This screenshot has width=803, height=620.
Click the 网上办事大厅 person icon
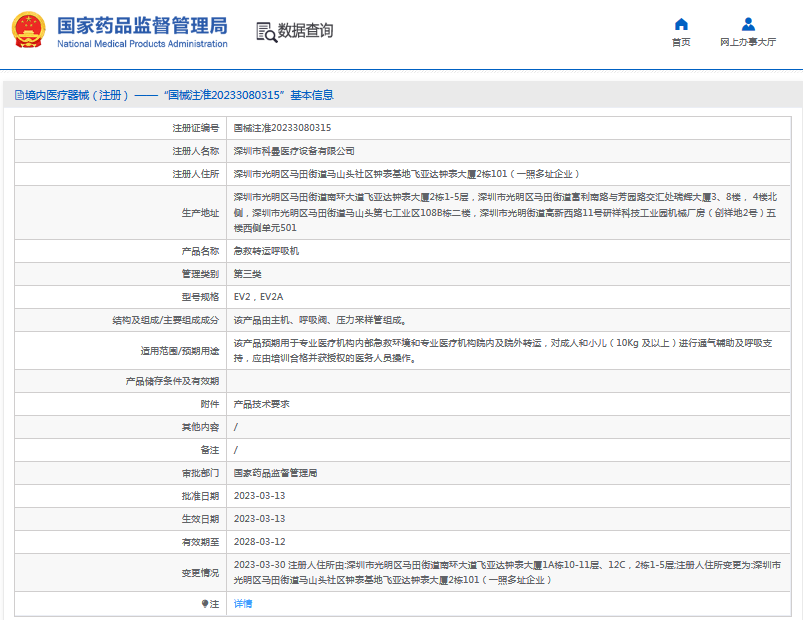747,24
